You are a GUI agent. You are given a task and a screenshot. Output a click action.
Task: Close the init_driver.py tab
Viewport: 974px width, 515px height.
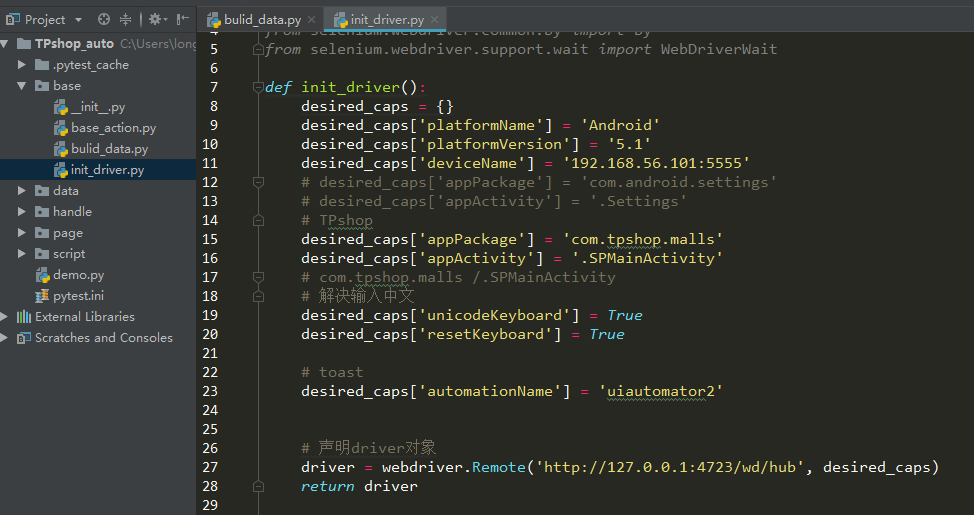[x=434, y=20]
